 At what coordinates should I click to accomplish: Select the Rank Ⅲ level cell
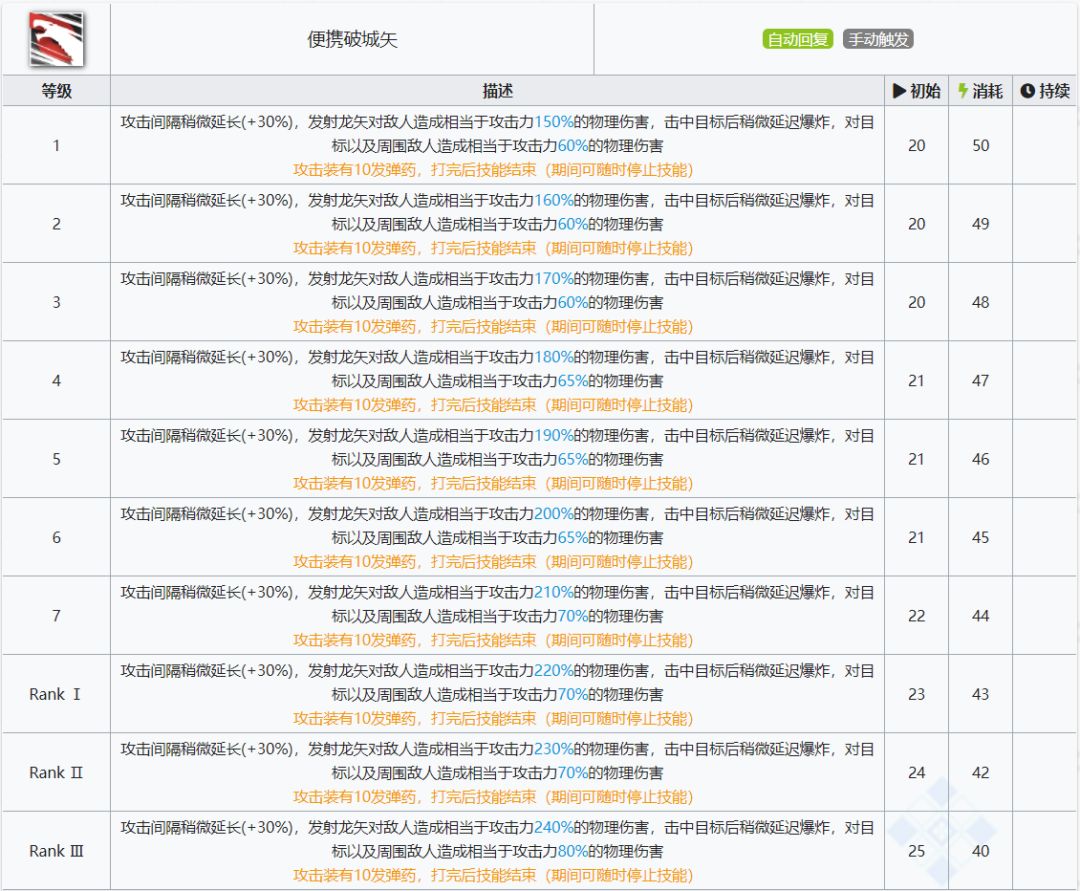click(x=56, y=851)
